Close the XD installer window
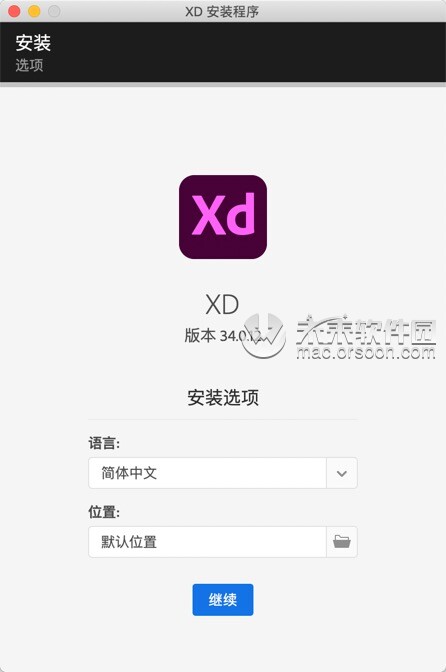 tap(14, 11)
